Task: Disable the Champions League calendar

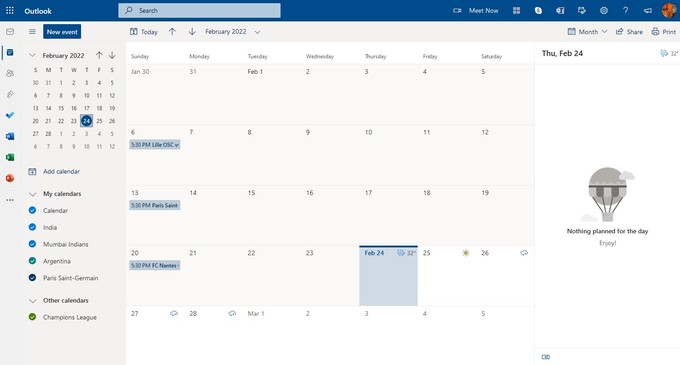Action: point(32,317)
